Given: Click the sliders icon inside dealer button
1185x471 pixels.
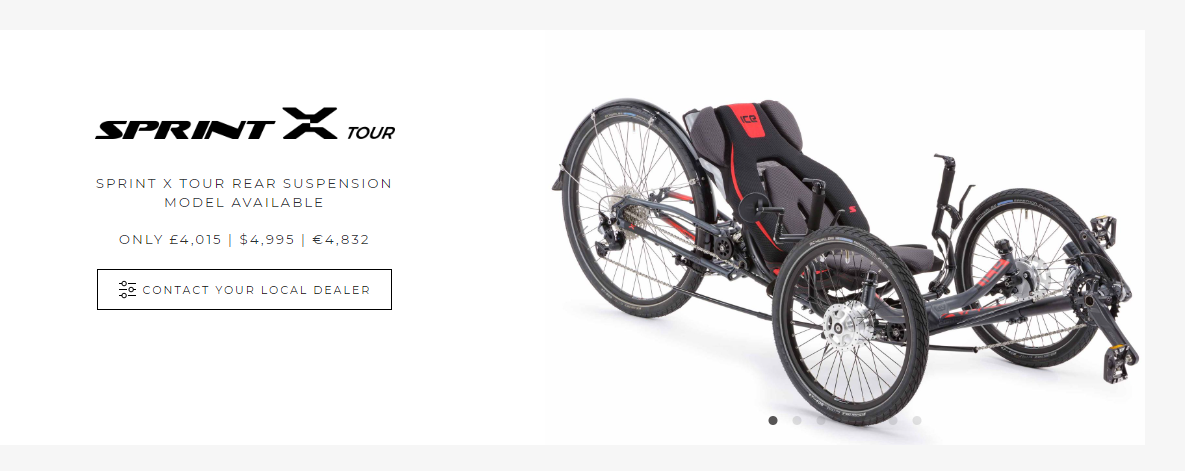Looking at the screenshot, I should pyautogui.click(x=128, y=290).
